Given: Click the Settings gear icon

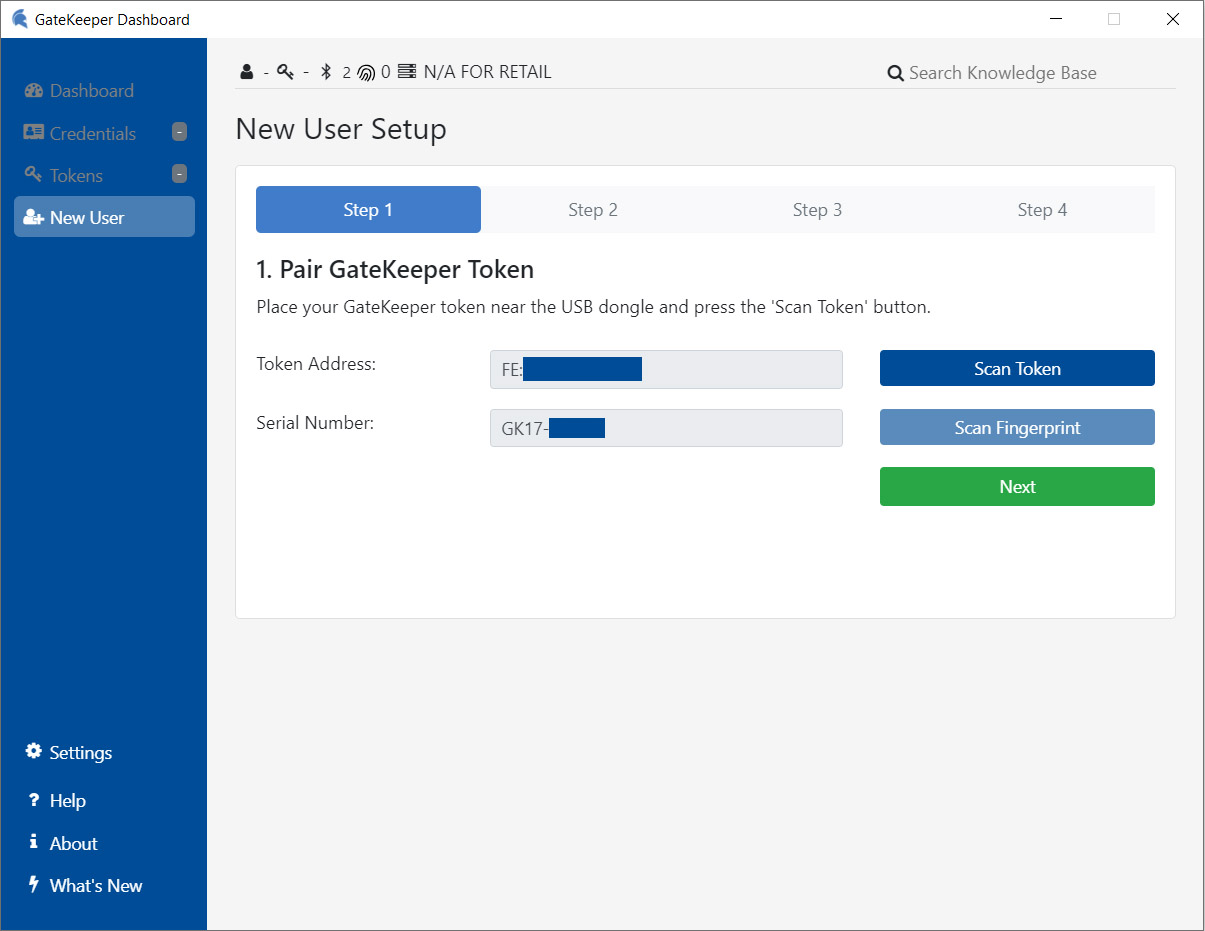Looking at the screenshot, I should [x=34, y=751].
